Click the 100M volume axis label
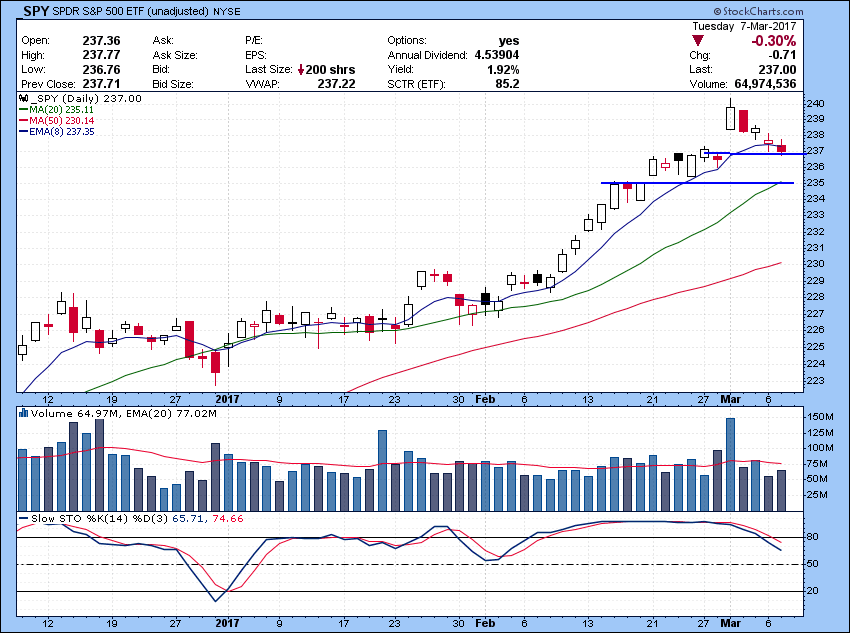The width and height of the screenshot is (850, 633). click(820, 448)
